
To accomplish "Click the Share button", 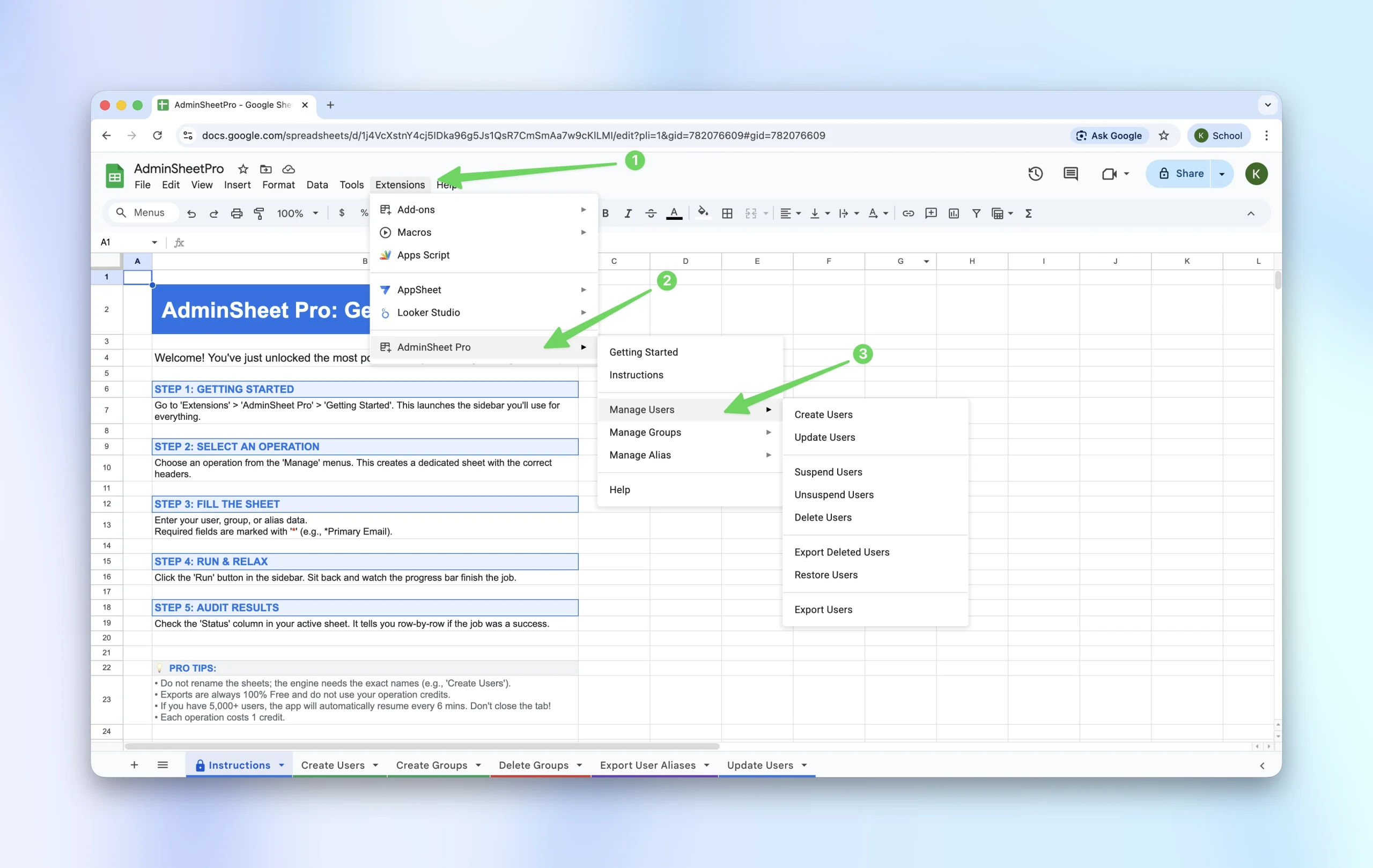I will [x=1180, y=174].
